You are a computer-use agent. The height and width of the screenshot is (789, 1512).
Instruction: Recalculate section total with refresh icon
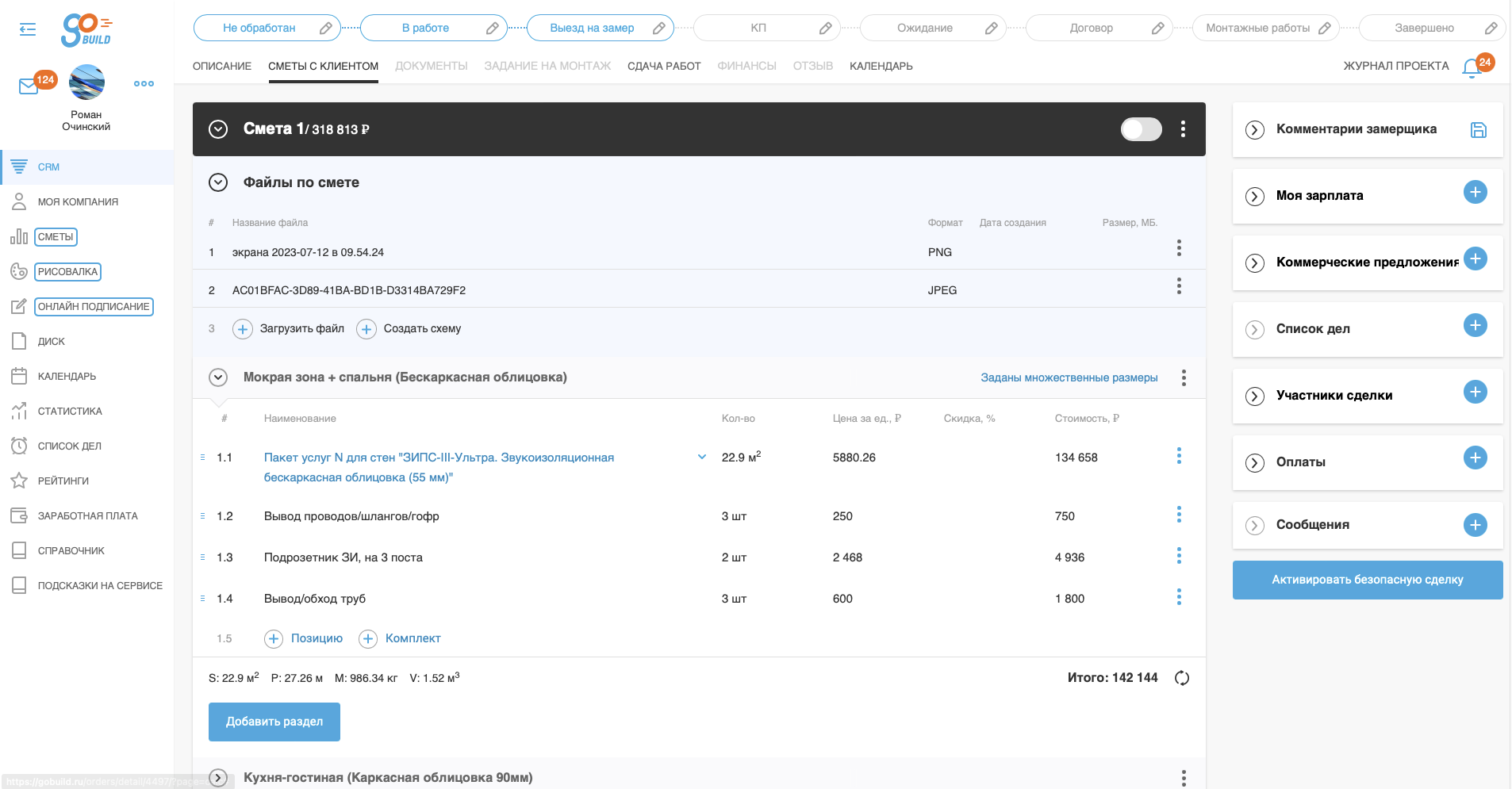1182,678
